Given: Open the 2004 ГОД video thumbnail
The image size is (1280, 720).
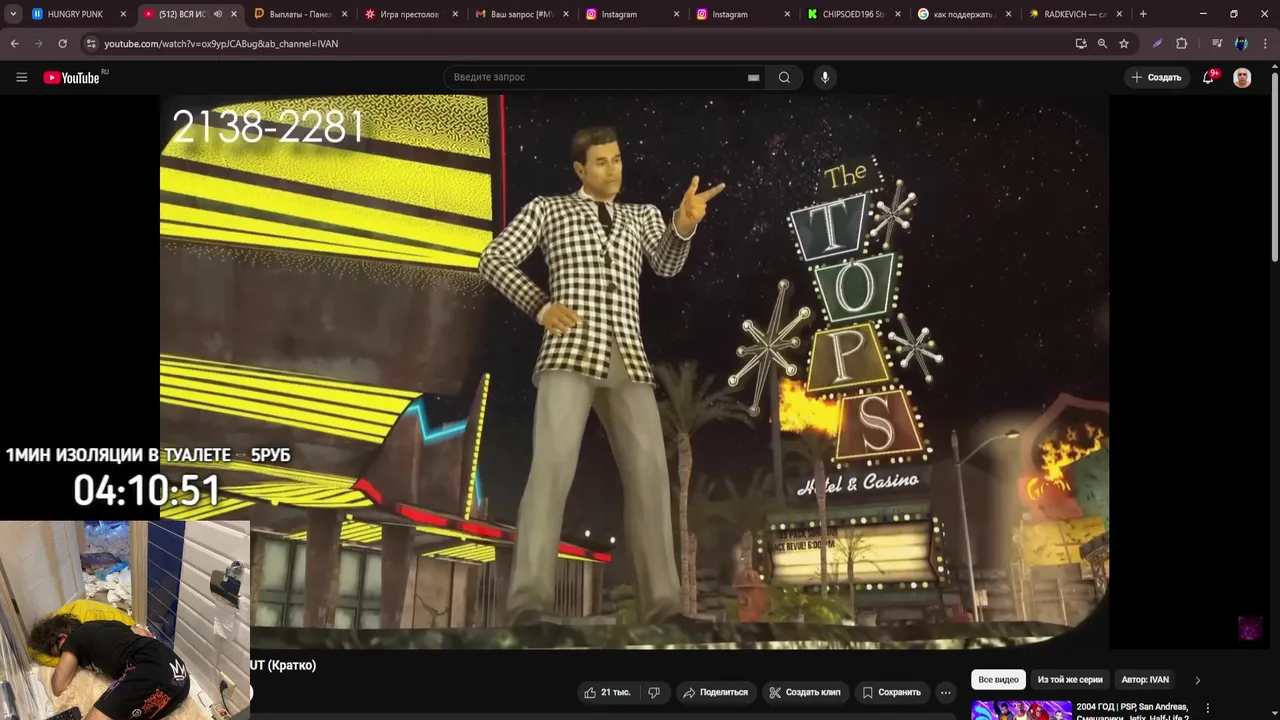Looking at the screenshot, I should pyautogui.click(x=1021, y=709).
